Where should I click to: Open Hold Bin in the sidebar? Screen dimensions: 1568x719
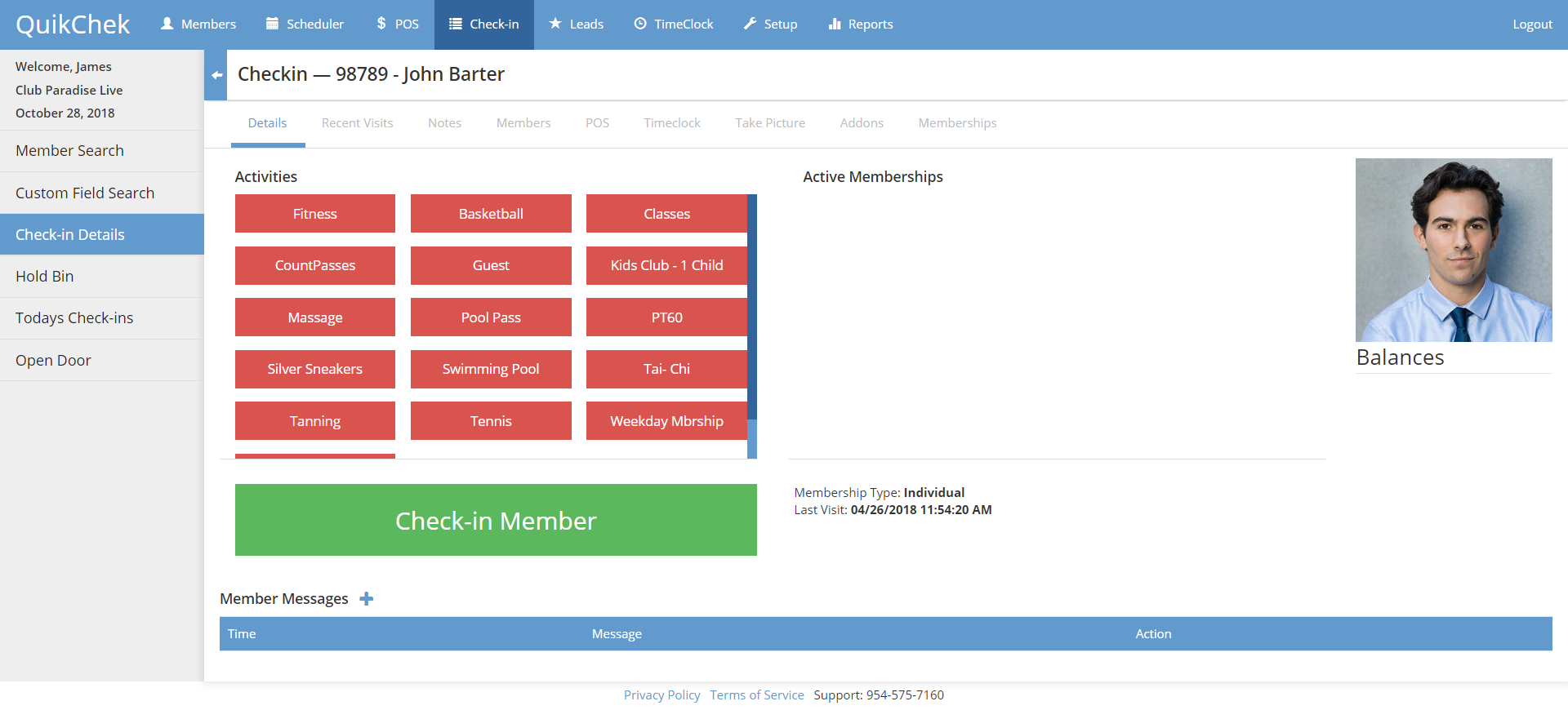tap(45, 277)
